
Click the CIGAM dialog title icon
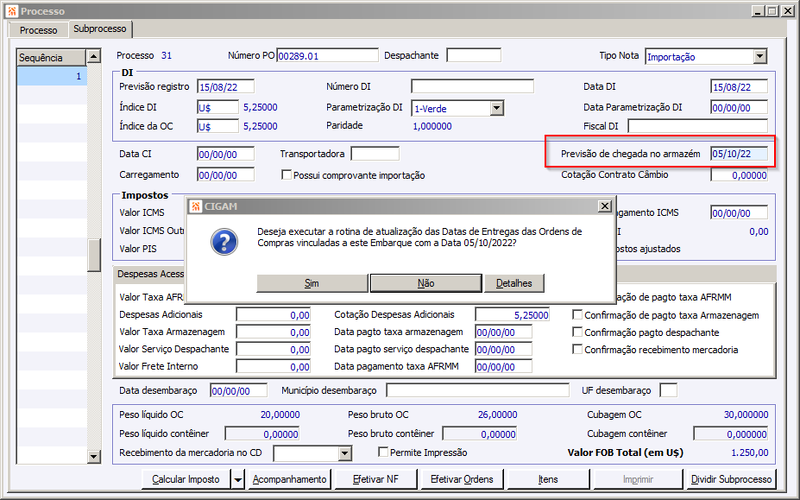[195, 206]
